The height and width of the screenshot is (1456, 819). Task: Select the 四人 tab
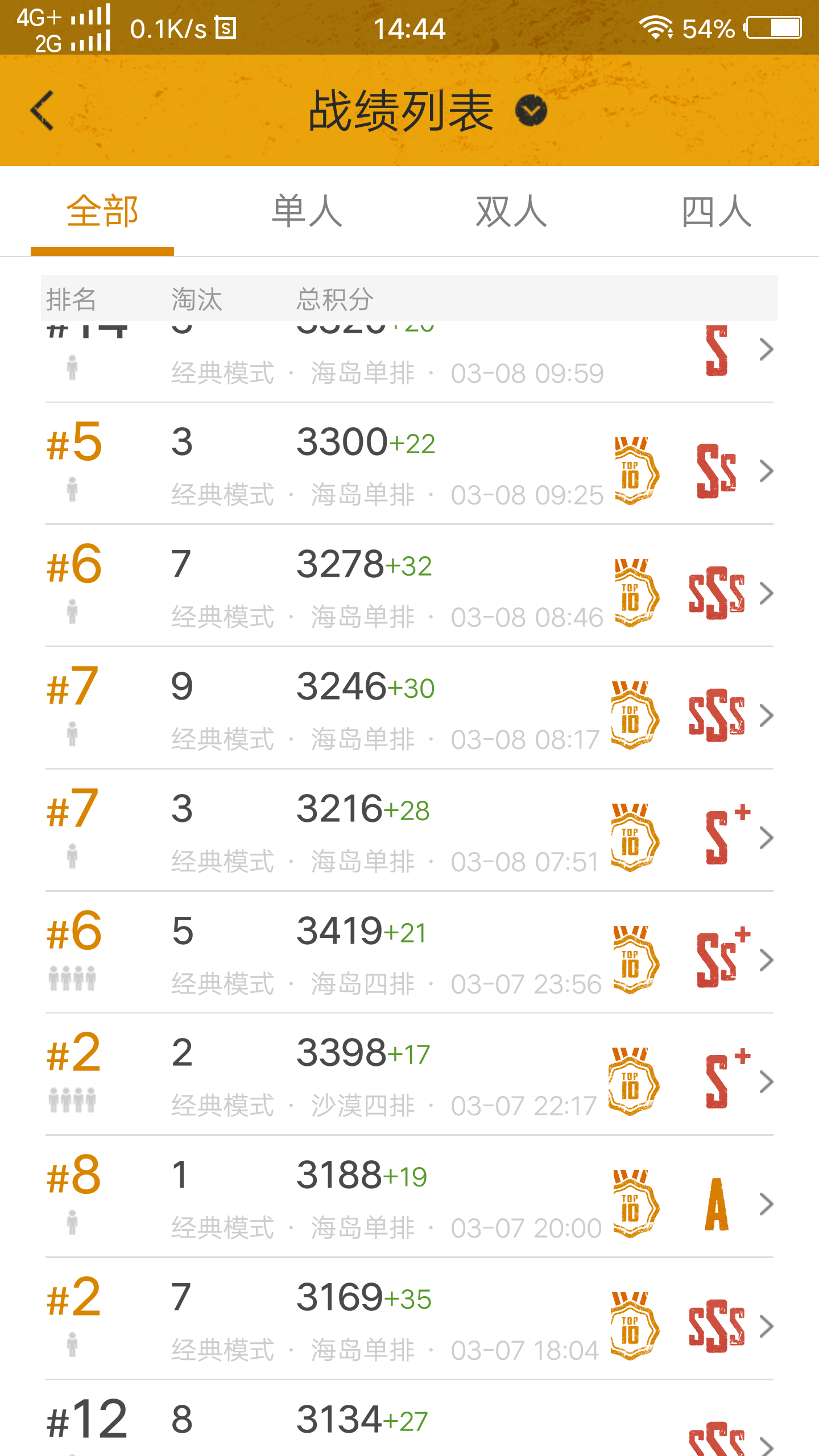coord(717,212)
